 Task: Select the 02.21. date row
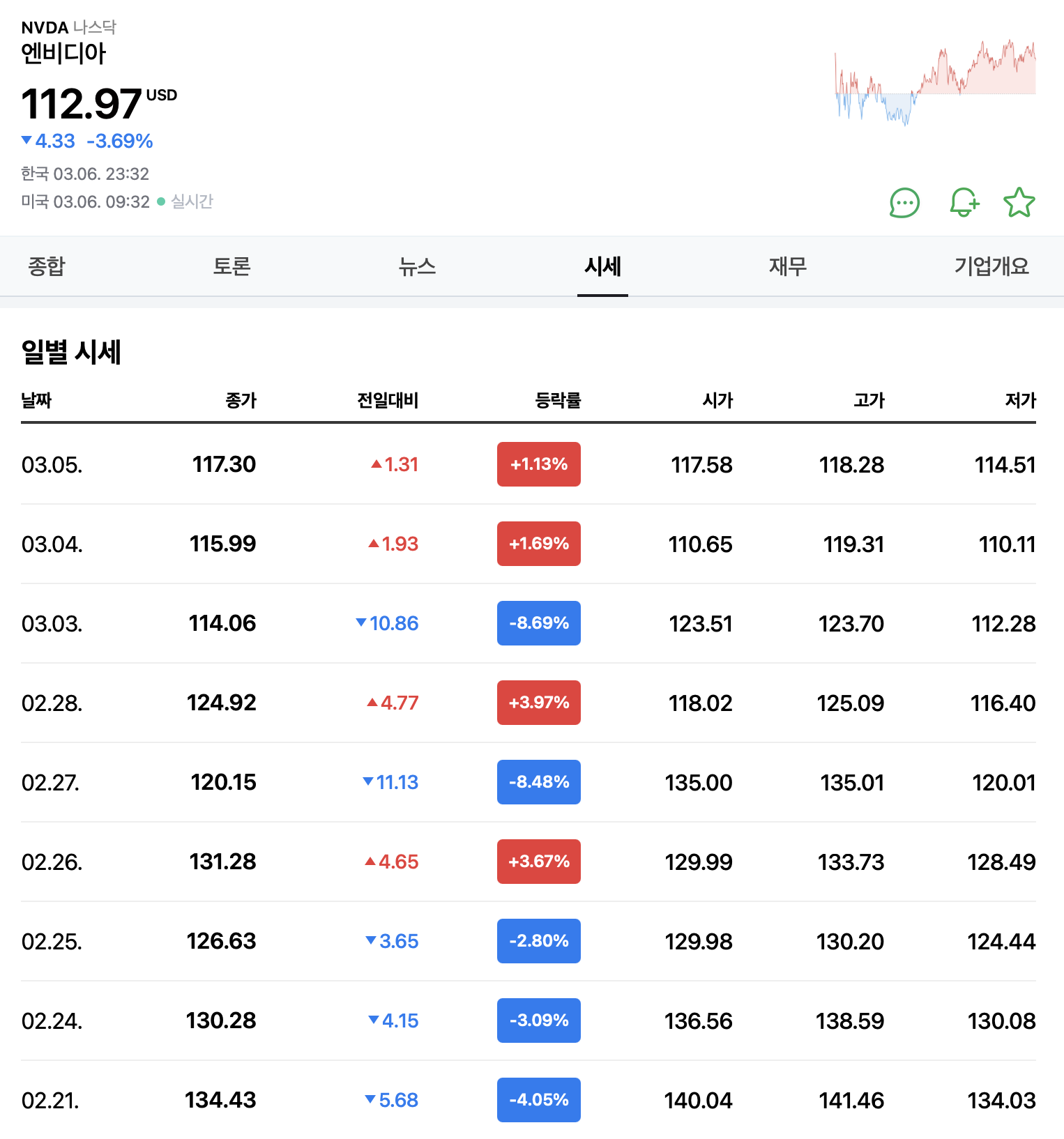[x=529, y=1100]
